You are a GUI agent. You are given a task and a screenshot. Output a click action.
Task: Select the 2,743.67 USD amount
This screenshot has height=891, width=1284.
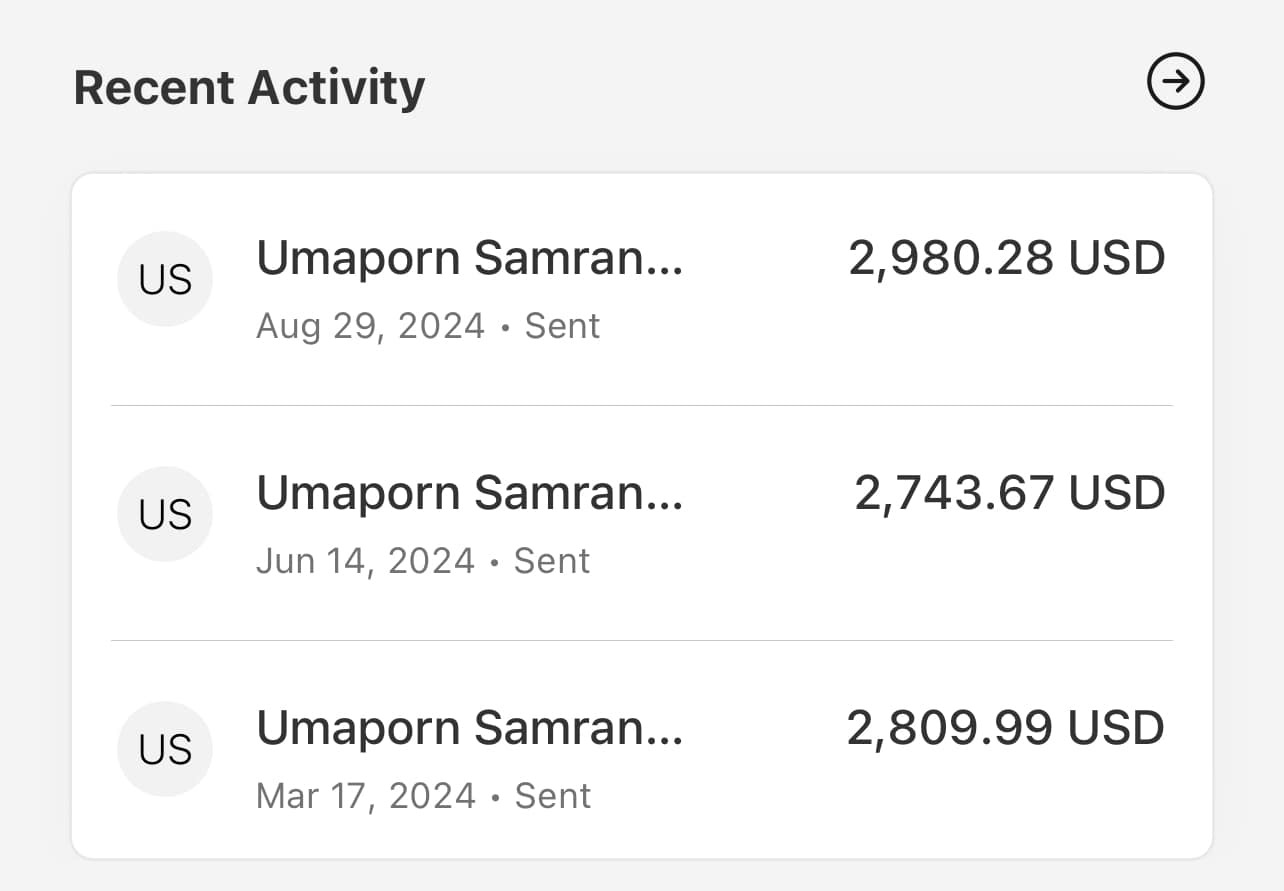click(x=1010, y=493)
